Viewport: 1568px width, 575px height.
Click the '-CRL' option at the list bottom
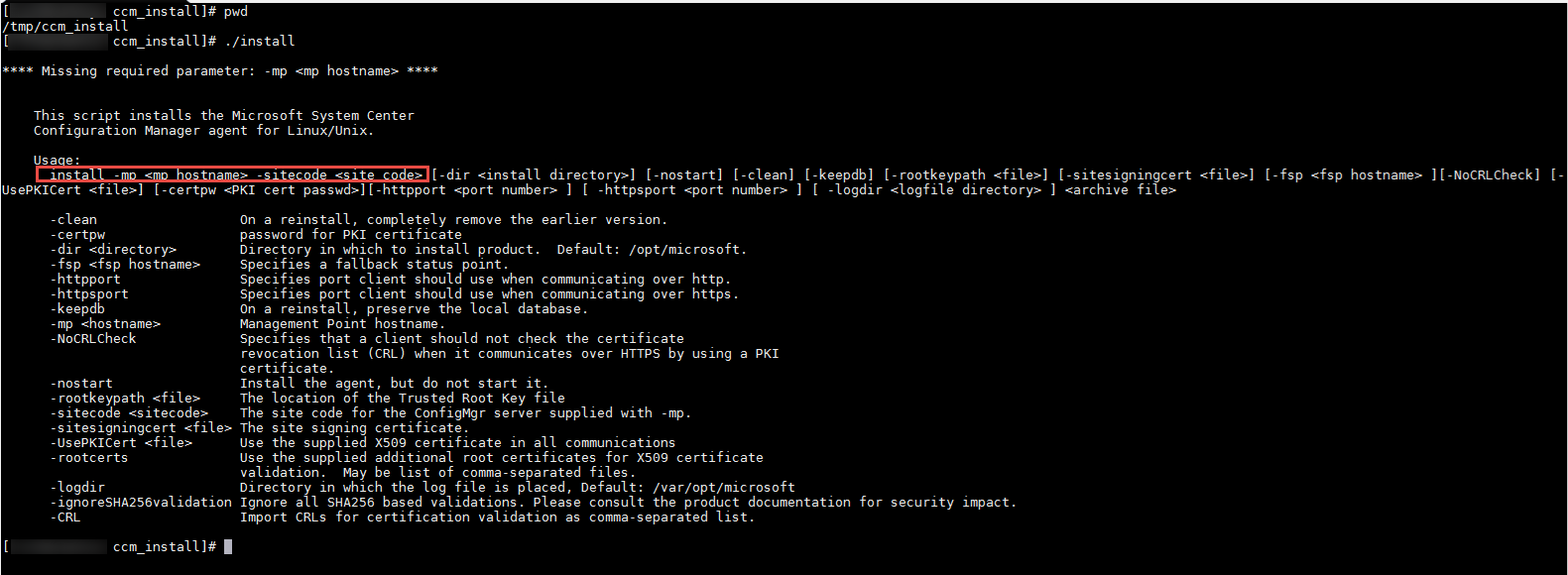65,517
